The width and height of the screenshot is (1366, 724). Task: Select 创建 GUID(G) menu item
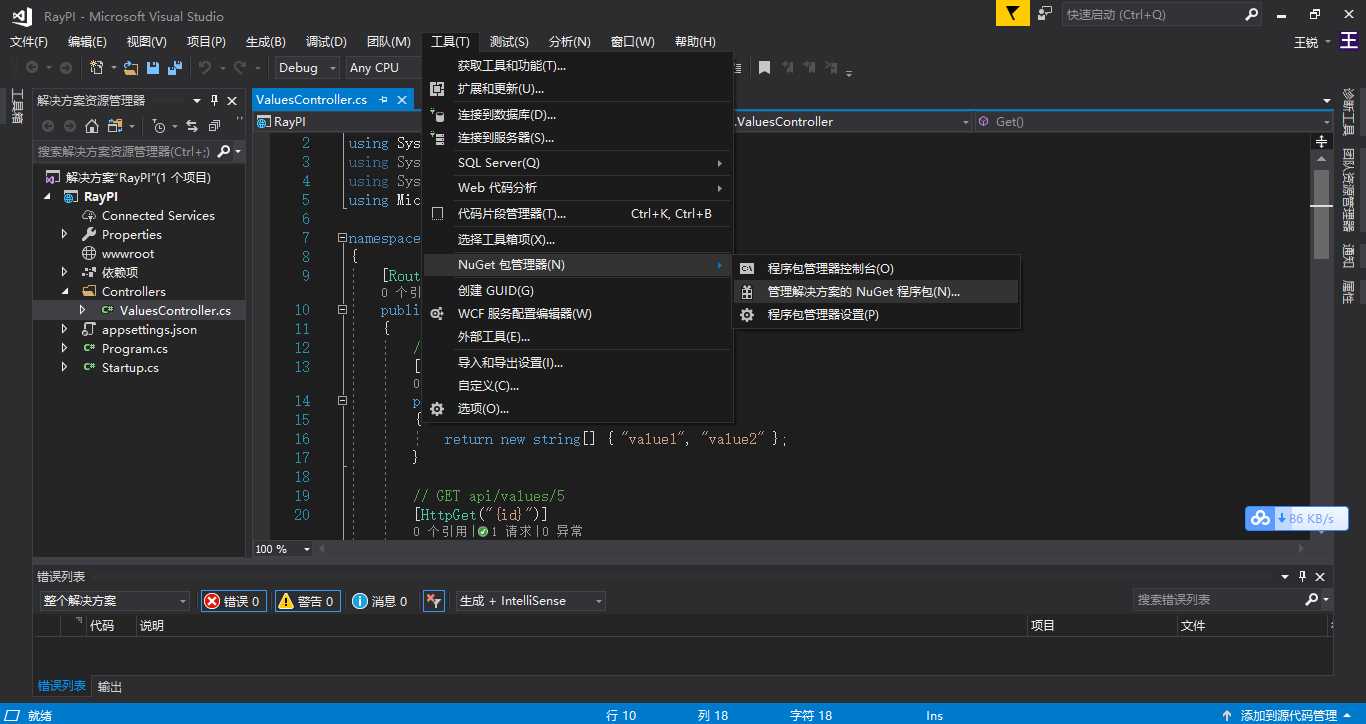point(578,290)
